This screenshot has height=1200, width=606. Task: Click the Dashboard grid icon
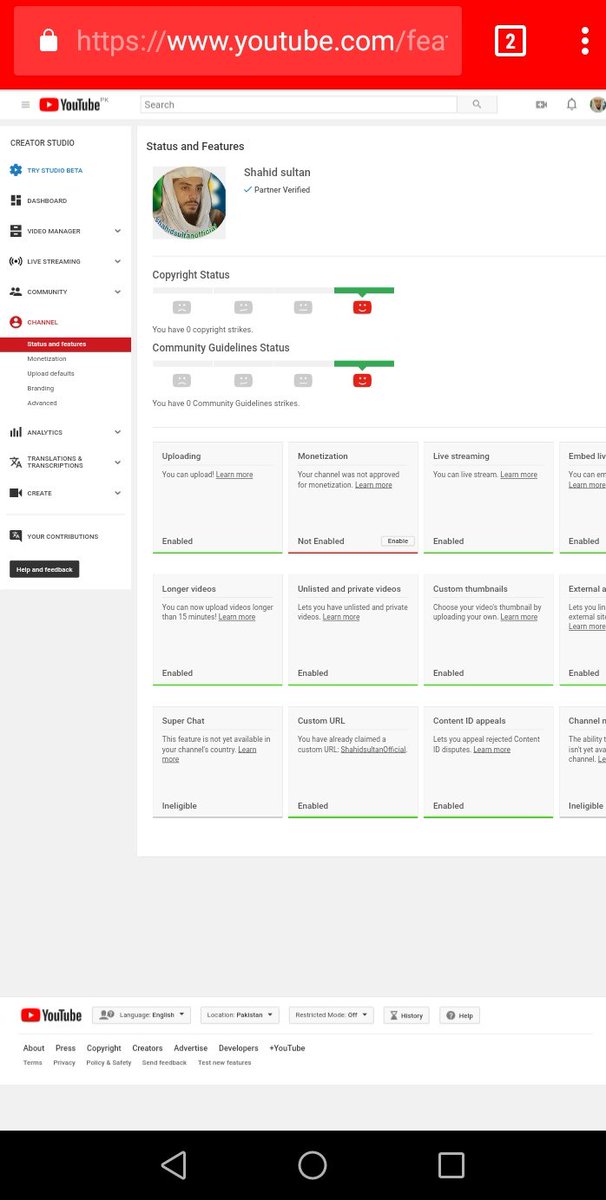(16, 201)
